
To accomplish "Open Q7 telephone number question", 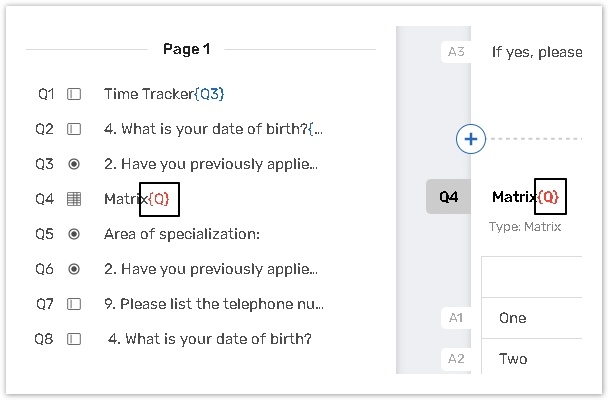I will (x=213, y=304).
